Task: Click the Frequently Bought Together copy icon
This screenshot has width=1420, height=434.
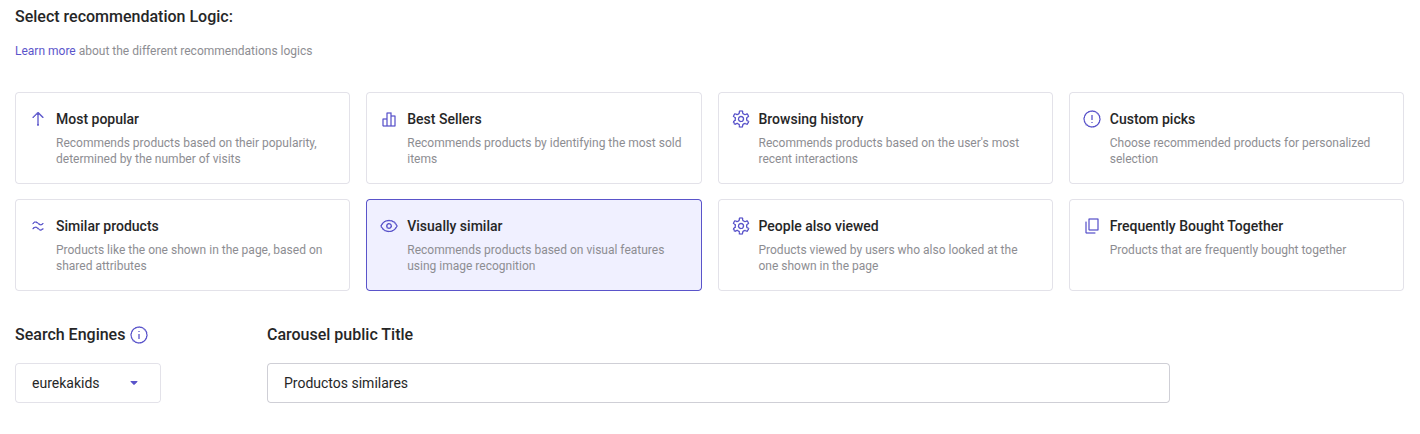Action: (1091, 226)
